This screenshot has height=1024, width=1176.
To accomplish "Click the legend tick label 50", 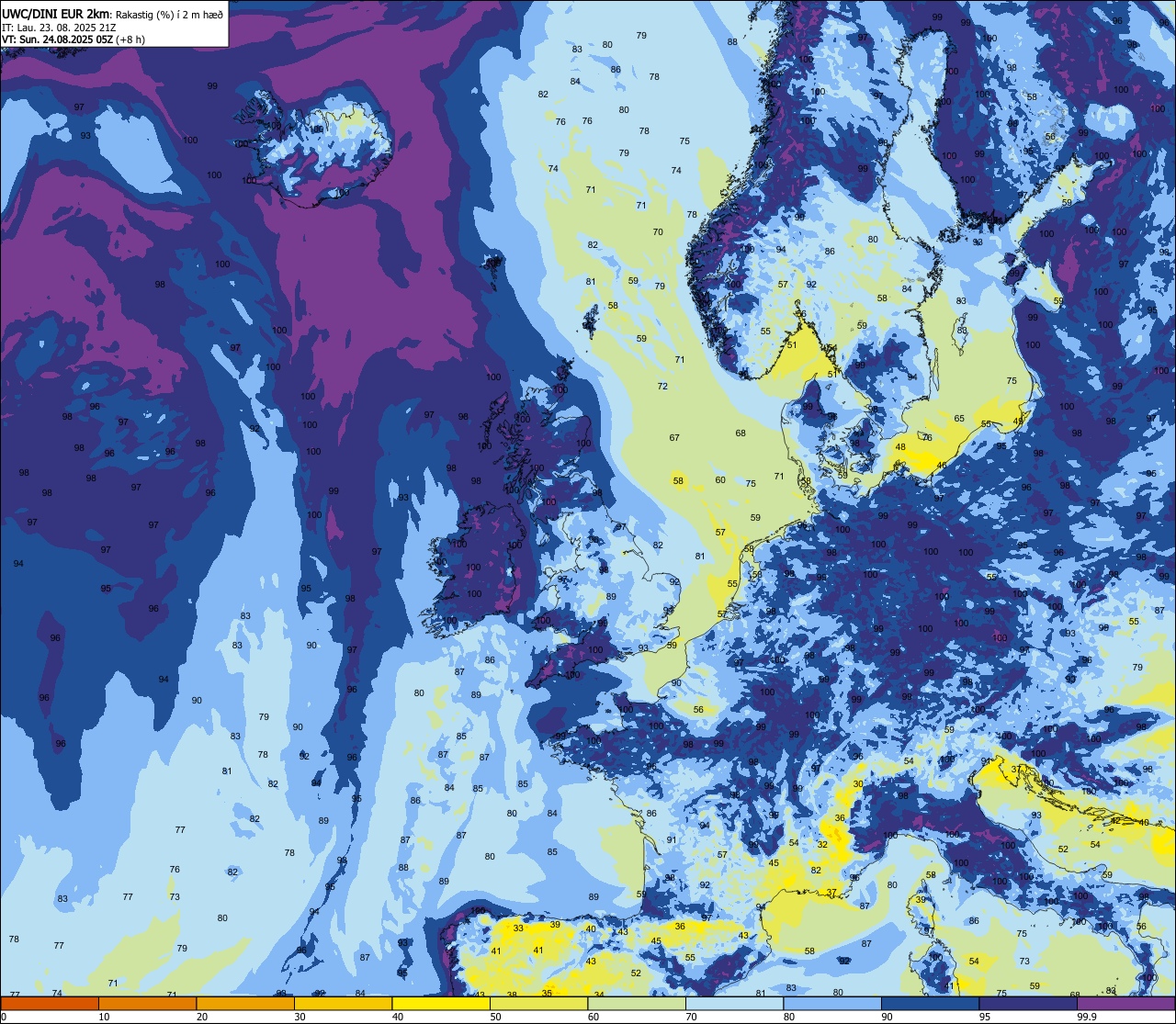I will (x=495, y=1017).
